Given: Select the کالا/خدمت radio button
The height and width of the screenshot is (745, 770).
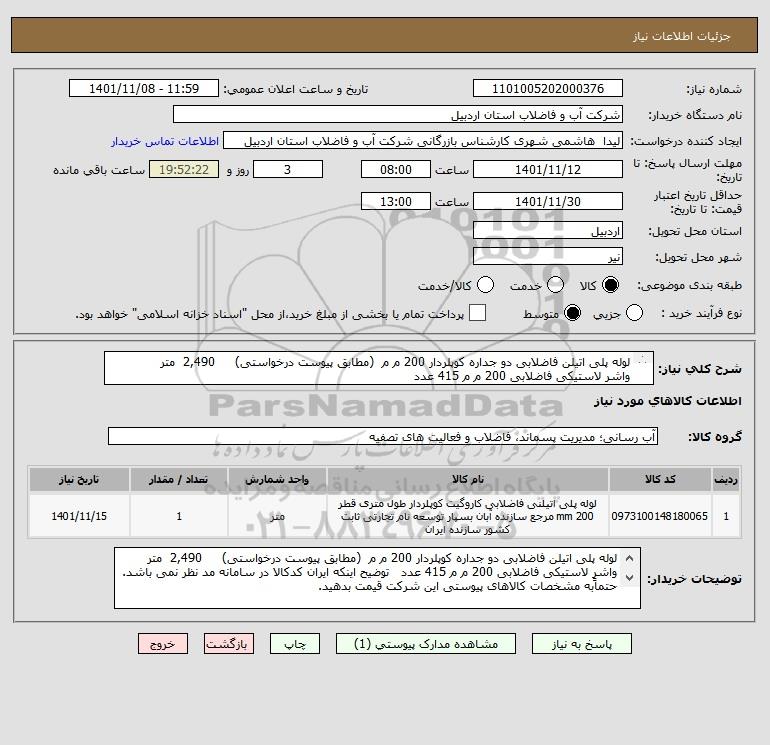Looking at the screenshot, I should point(486,285).
